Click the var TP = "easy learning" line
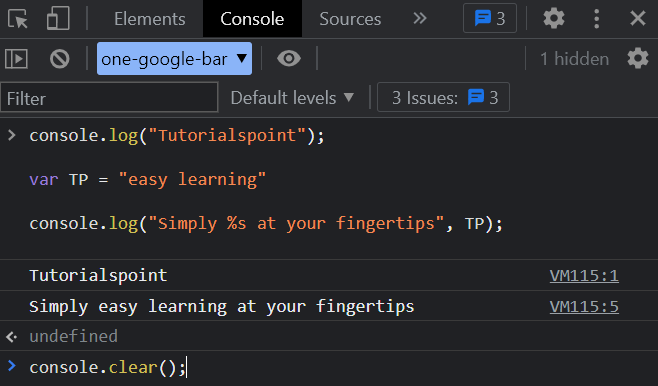Image resolution: width=658 pixels, height=386 pixels. [x=147, y=180]
